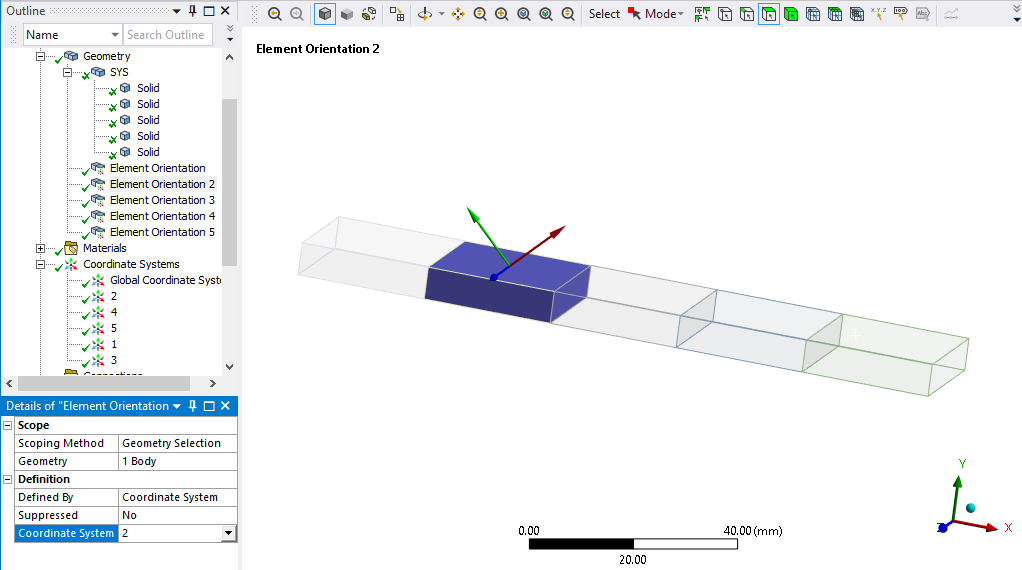The width and height of the screenshot is (1022, 570).
Task: Select Element Orientation 4 in outline
Action: (x=162, y=216)
